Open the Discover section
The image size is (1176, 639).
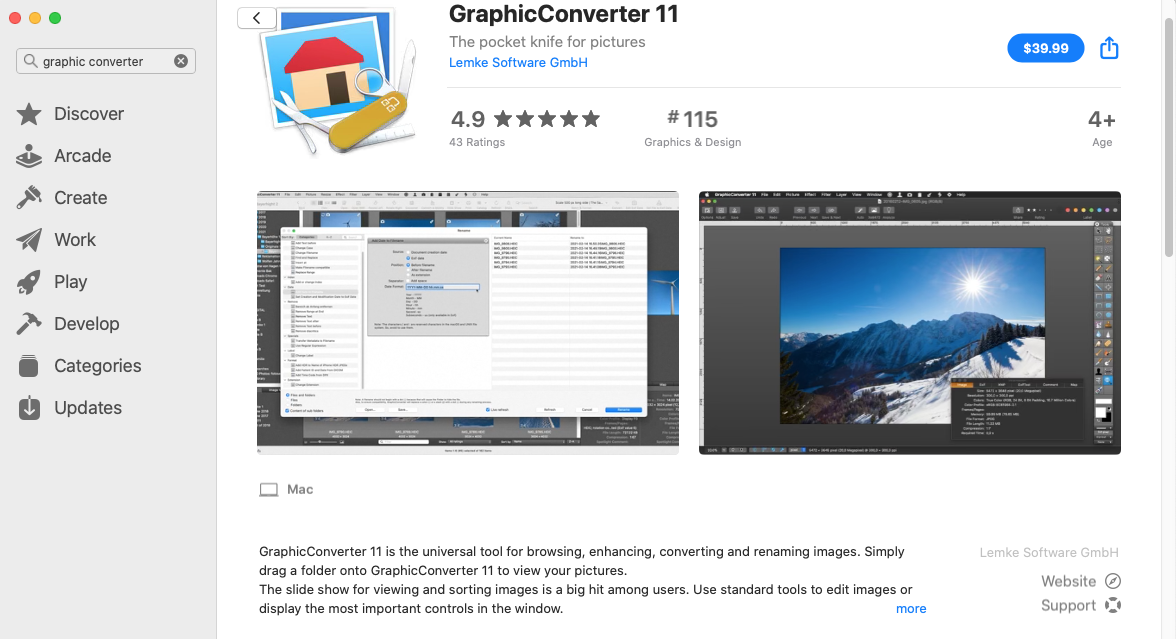coord(88,114)
